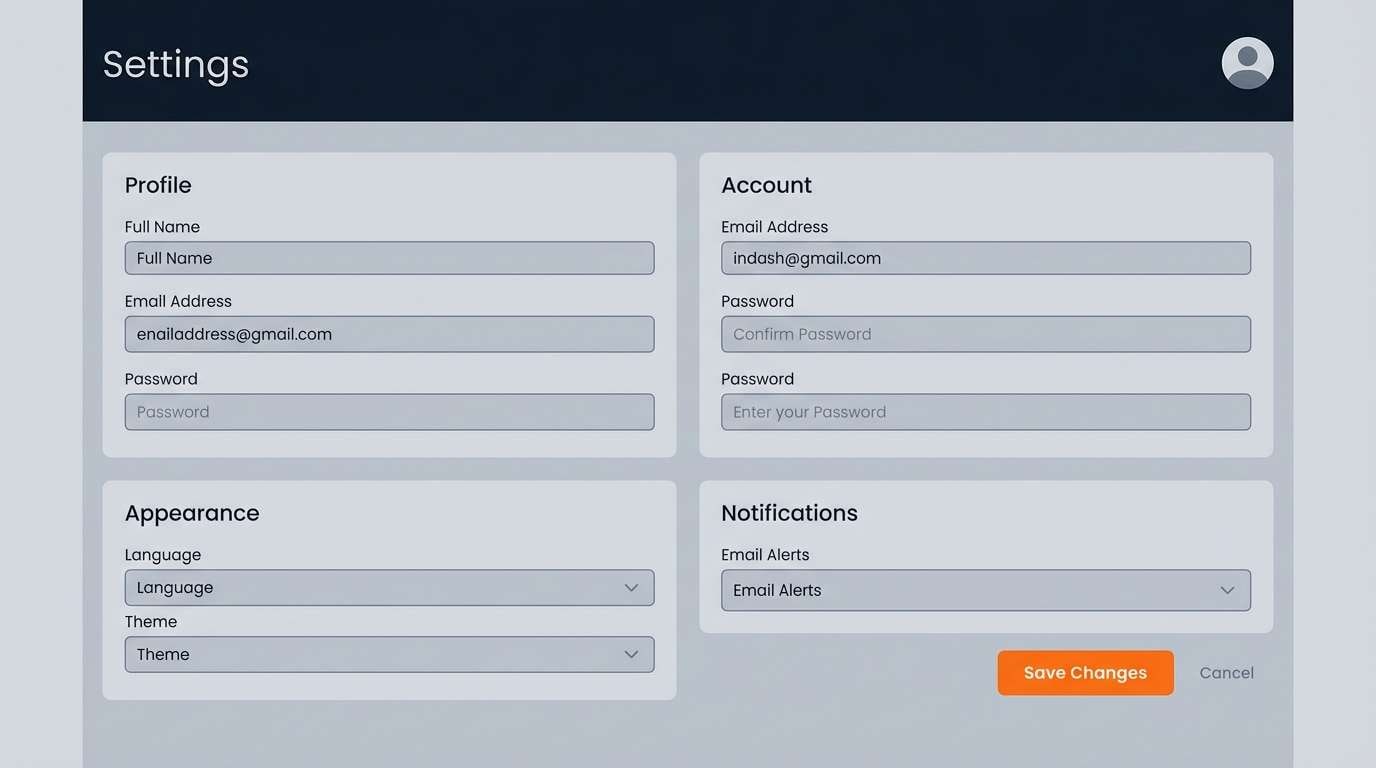
Task: Click the enailaddress@gmail.com email field
Action: tap(389, 334)
